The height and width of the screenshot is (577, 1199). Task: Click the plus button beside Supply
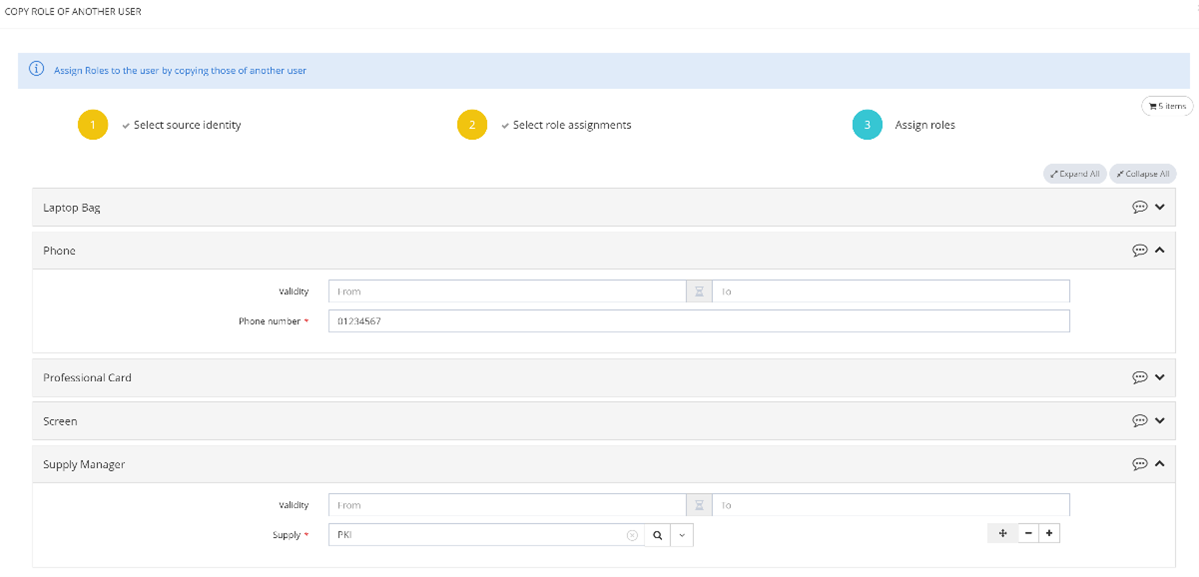(x=1049, y=533)
